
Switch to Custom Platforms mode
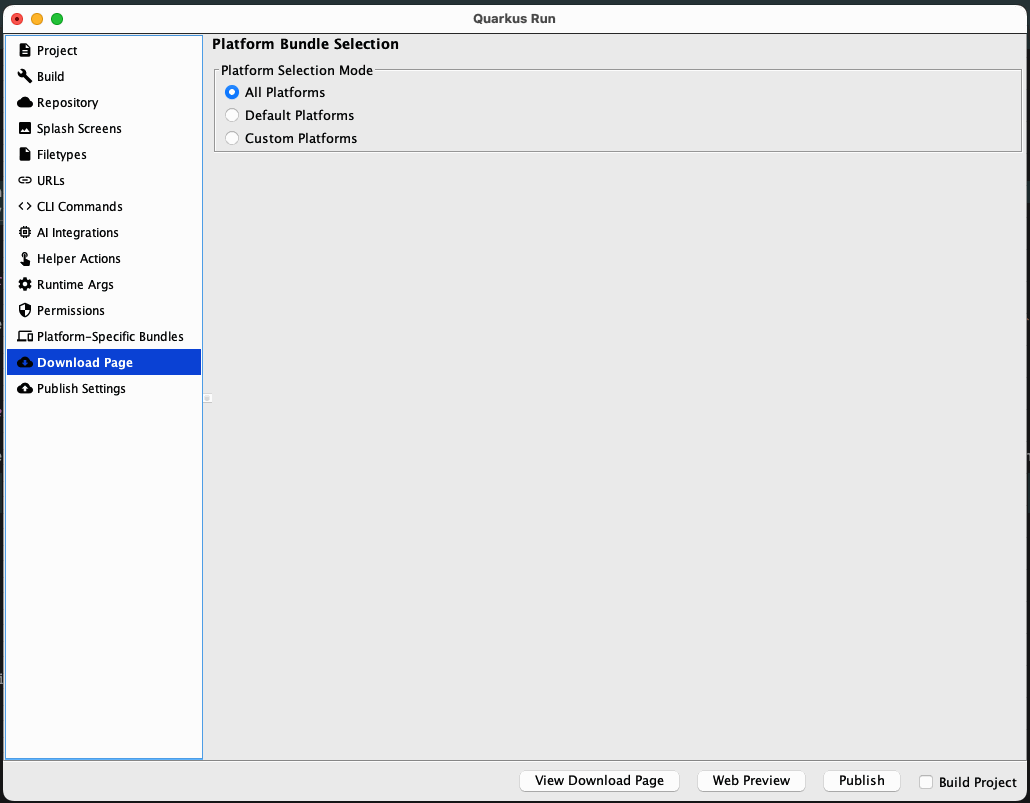pyautogui.click(x=232, y=138)
